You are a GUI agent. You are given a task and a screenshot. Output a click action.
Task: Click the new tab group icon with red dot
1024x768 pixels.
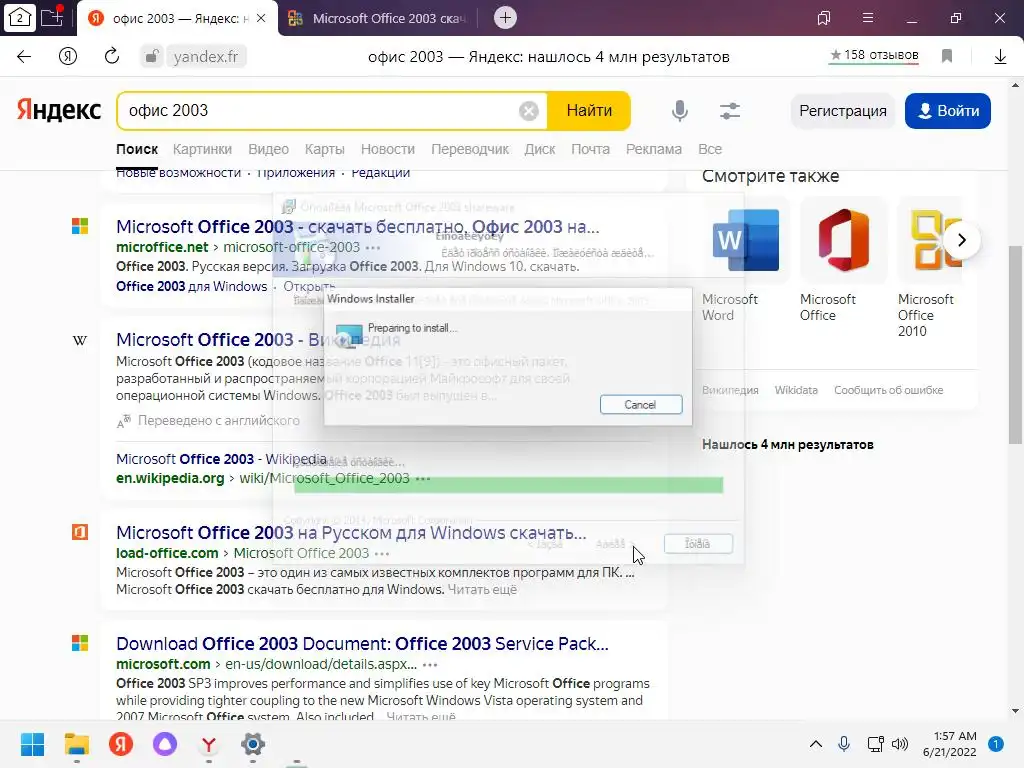coord(52,17)
